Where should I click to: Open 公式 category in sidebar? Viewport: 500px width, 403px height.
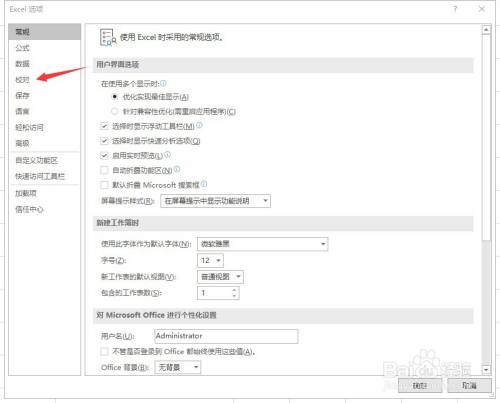click(x=45, y=48)
